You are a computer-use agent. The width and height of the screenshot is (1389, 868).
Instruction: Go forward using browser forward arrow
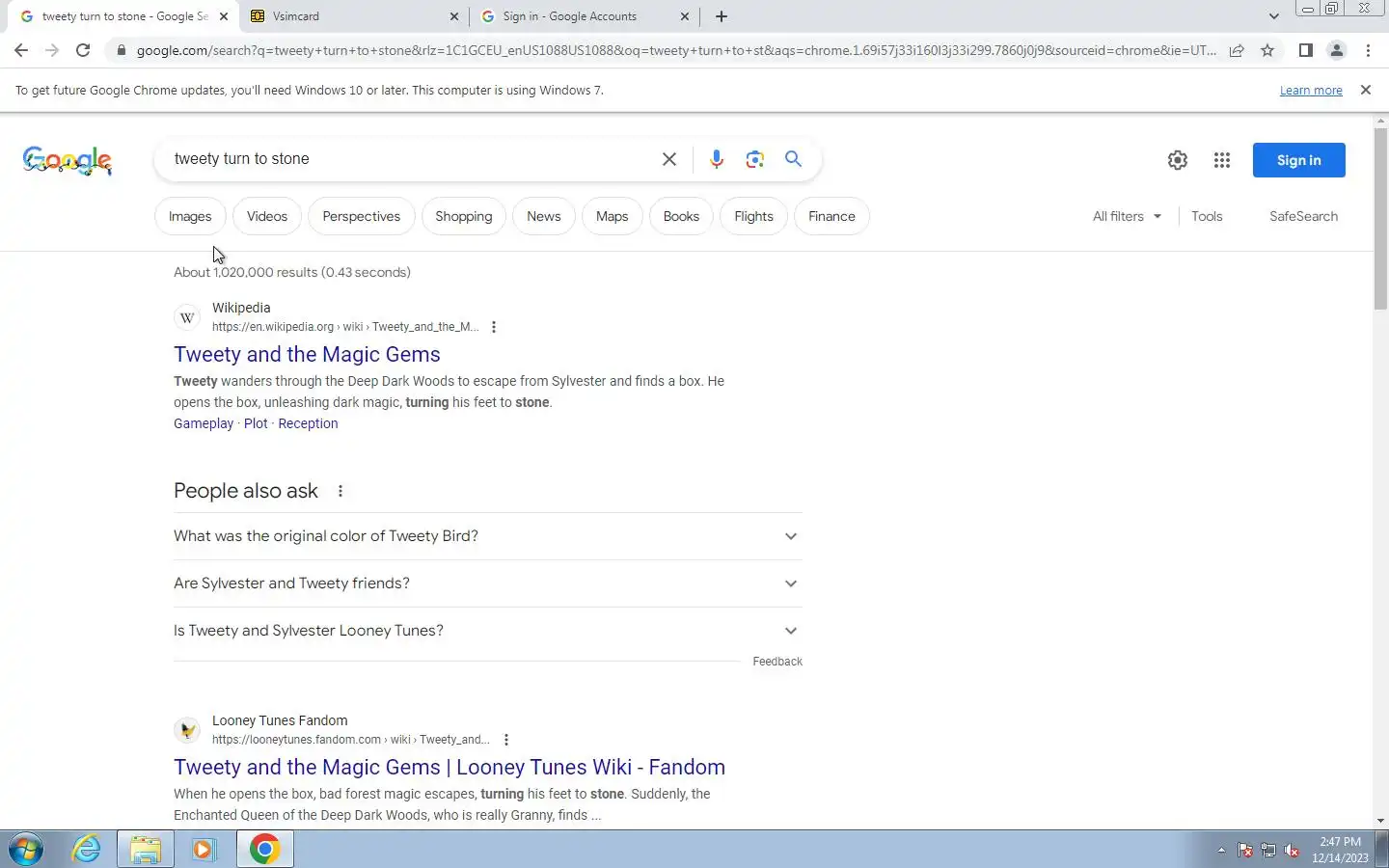(x=52, y=50)
